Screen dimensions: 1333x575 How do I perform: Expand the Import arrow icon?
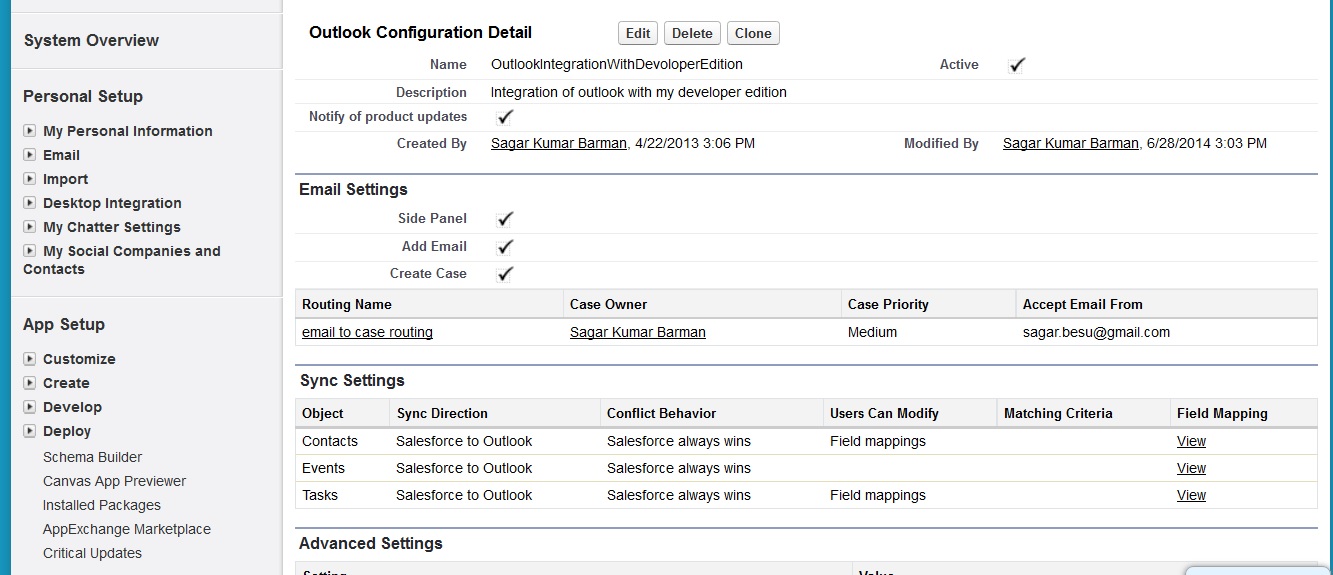pos(30,179)
